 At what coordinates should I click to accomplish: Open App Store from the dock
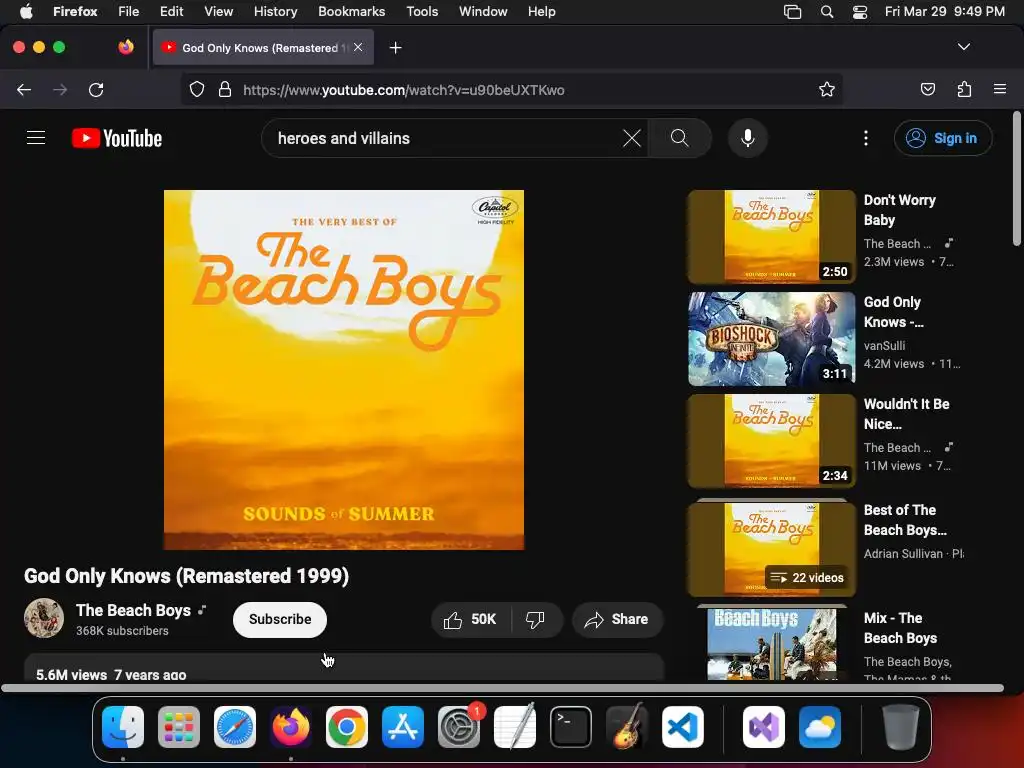point(403,727)
